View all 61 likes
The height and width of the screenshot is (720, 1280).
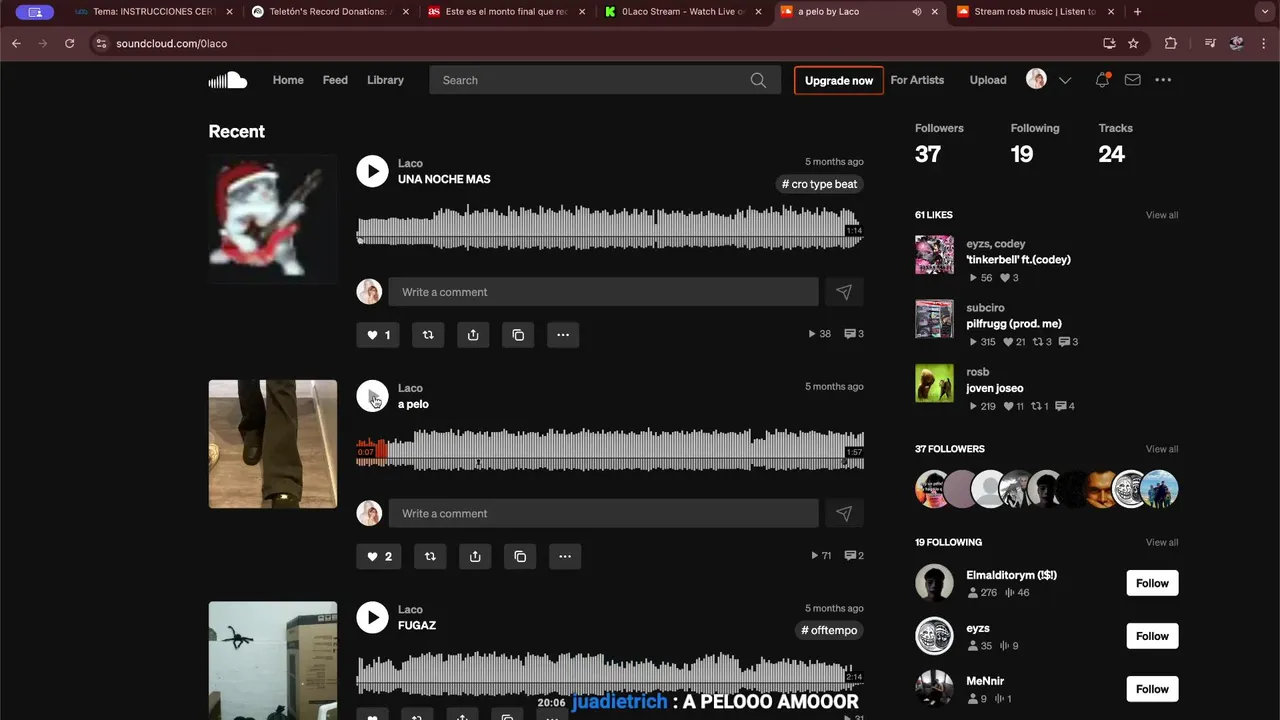[x=1162, y=215]
